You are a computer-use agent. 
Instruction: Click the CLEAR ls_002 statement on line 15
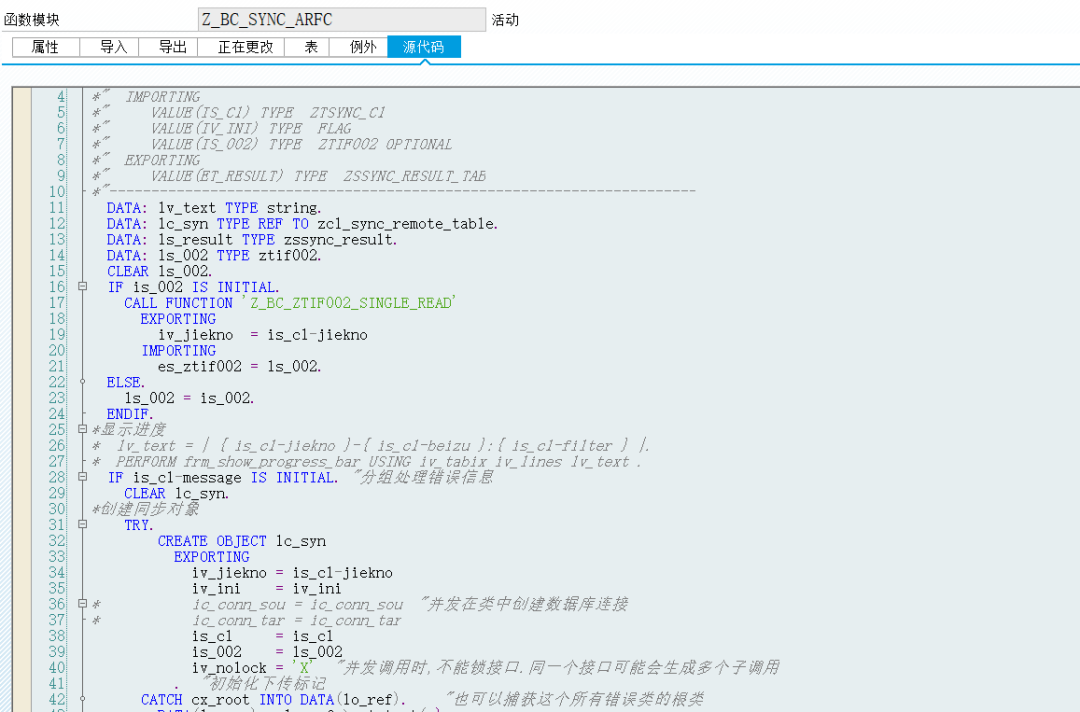159,271
